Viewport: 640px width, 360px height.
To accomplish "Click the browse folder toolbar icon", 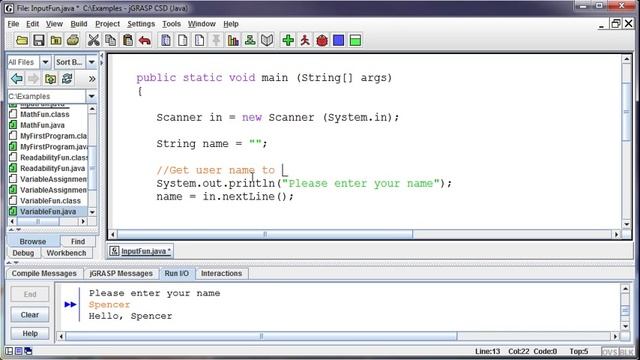I will 56,40.
